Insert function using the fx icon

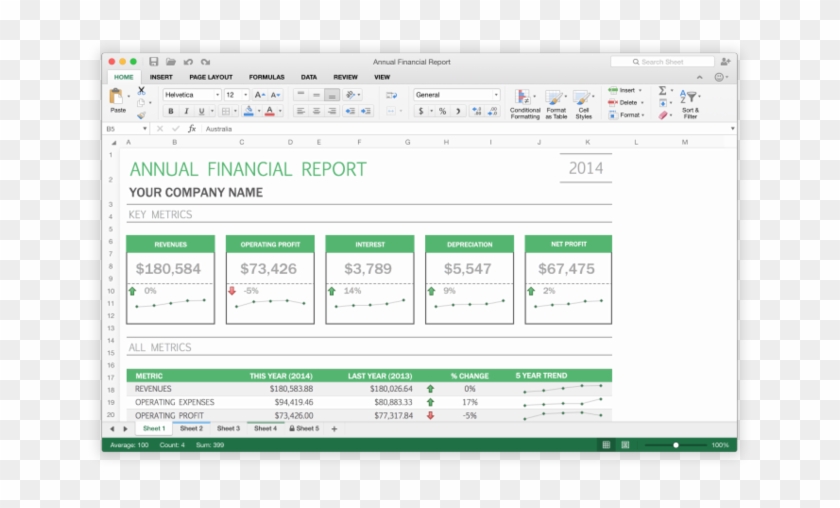point(191,129)
